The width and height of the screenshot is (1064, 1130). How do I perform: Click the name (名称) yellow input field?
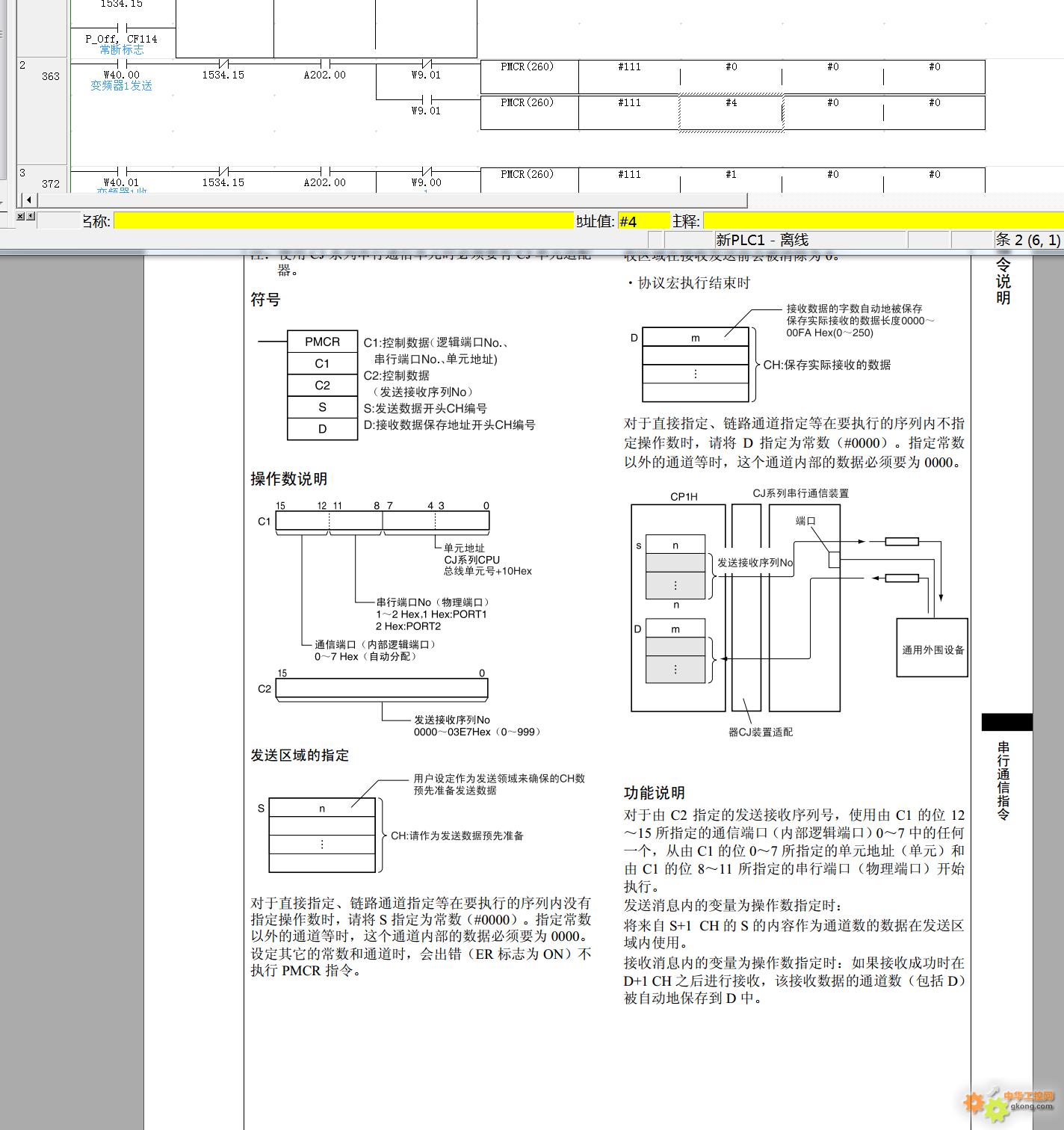(x=343, y=221)
